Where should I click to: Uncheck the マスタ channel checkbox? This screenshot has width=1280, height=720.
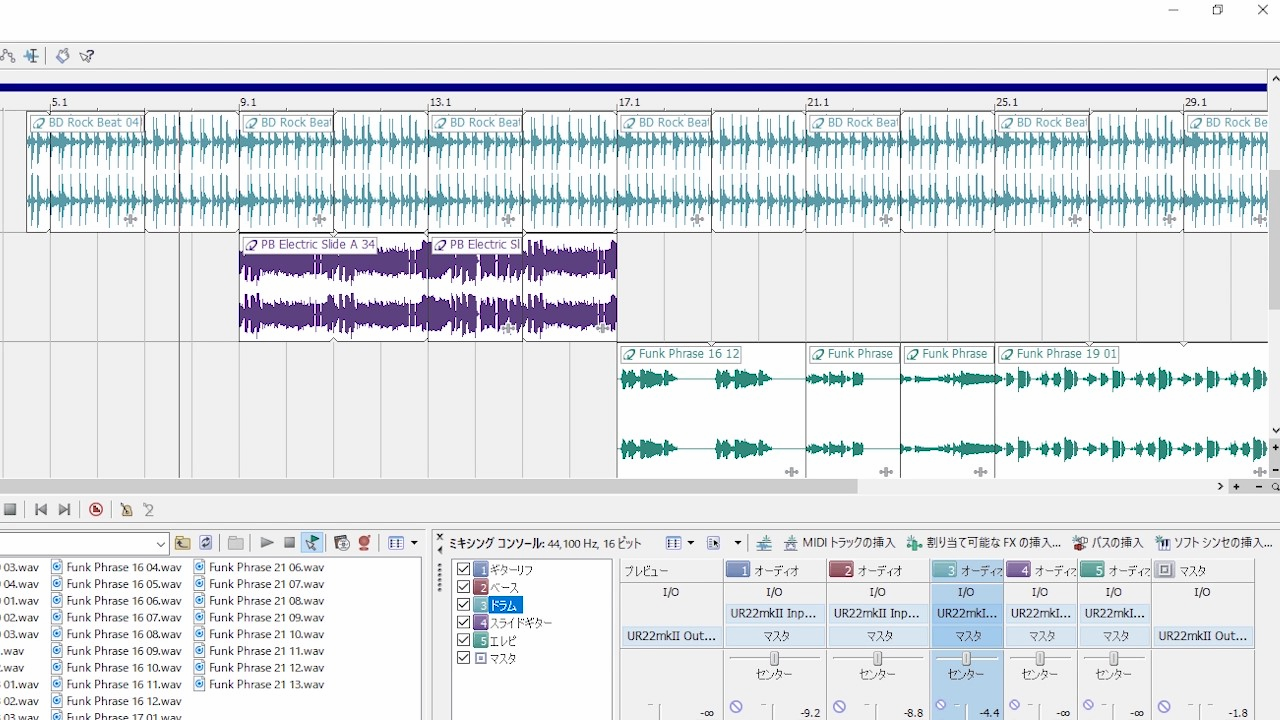click(x=463, y=658)
